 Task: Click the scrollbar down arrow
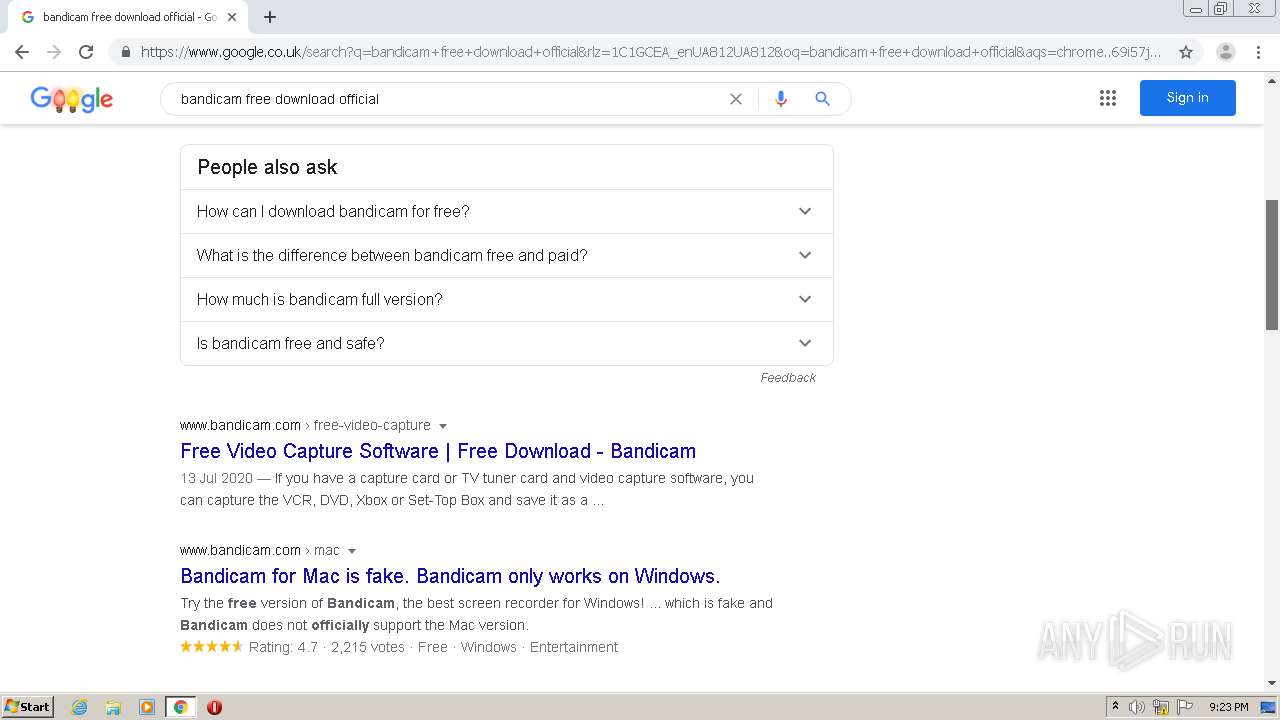coord(1272,683)
